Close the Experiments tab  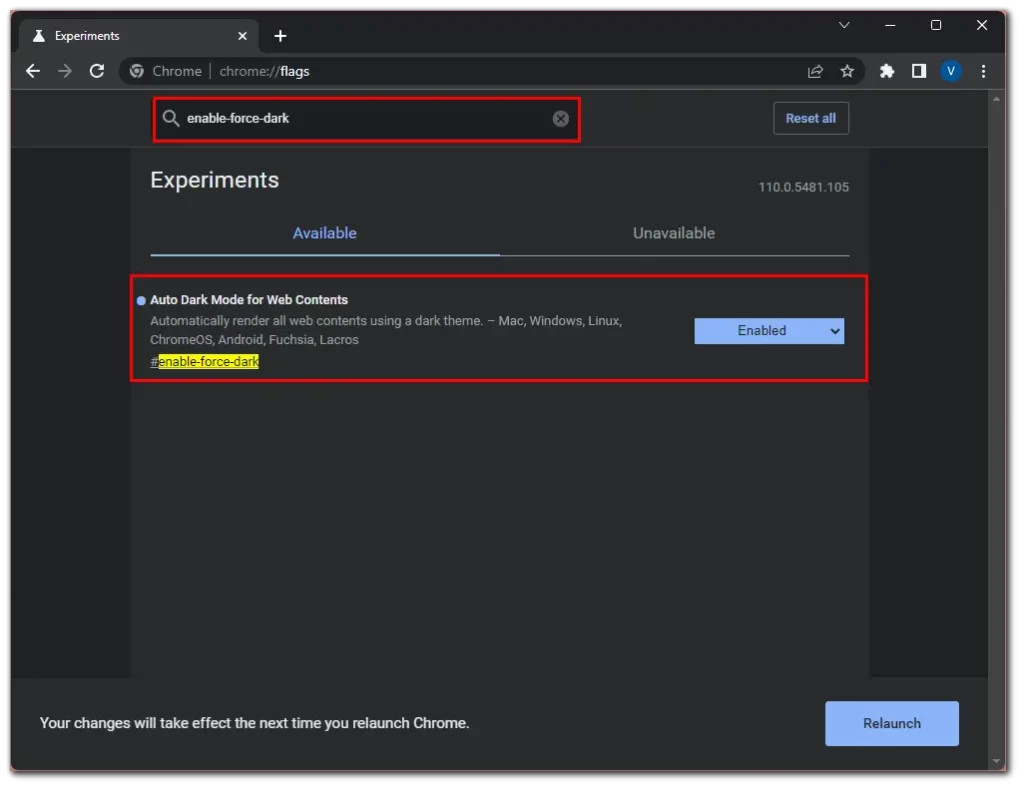(242, 36)
